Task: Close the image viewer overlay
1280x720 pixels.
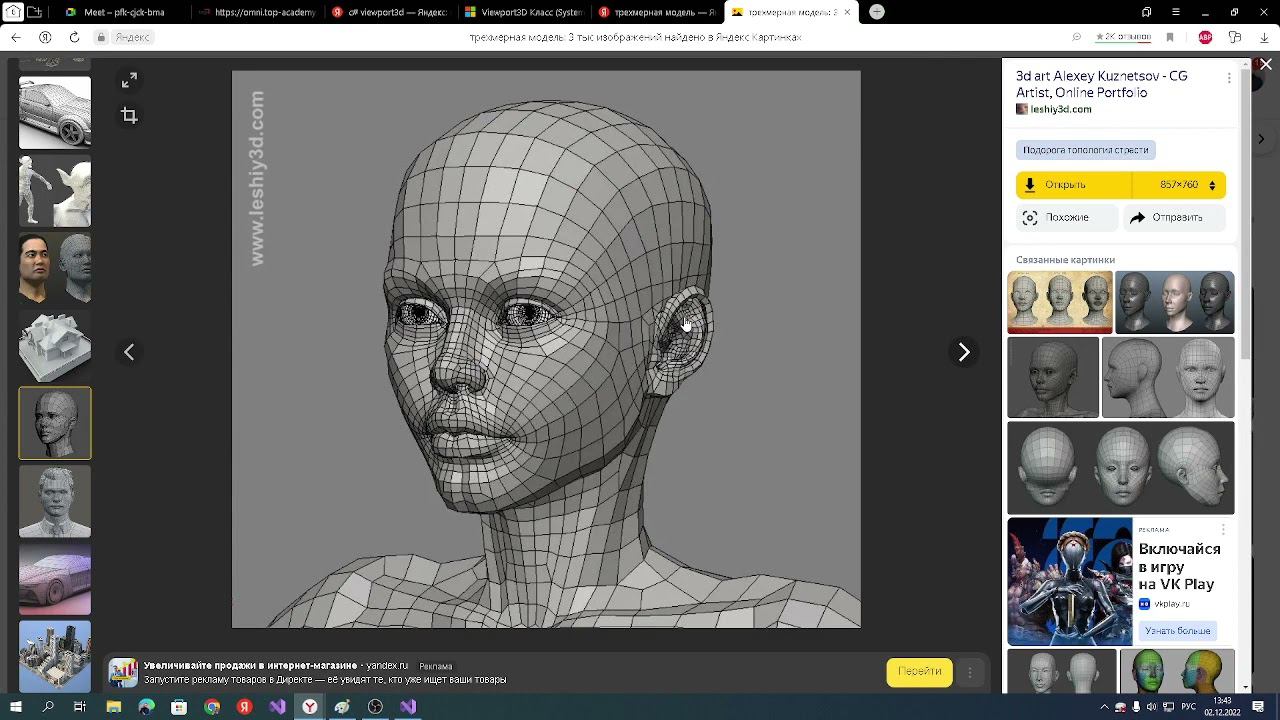Action: coord(1265,64)
